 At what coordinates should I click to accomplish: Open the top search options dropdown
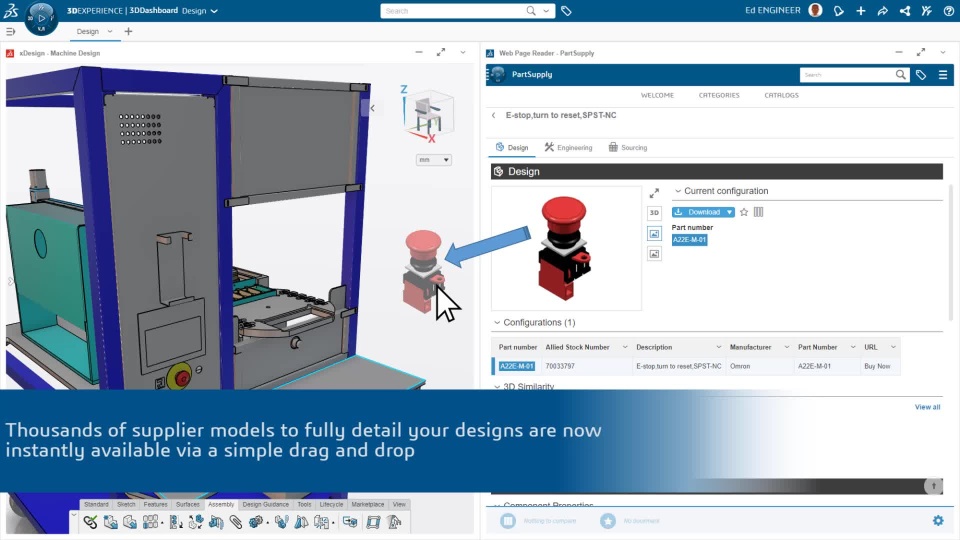(x=546, y=11)
